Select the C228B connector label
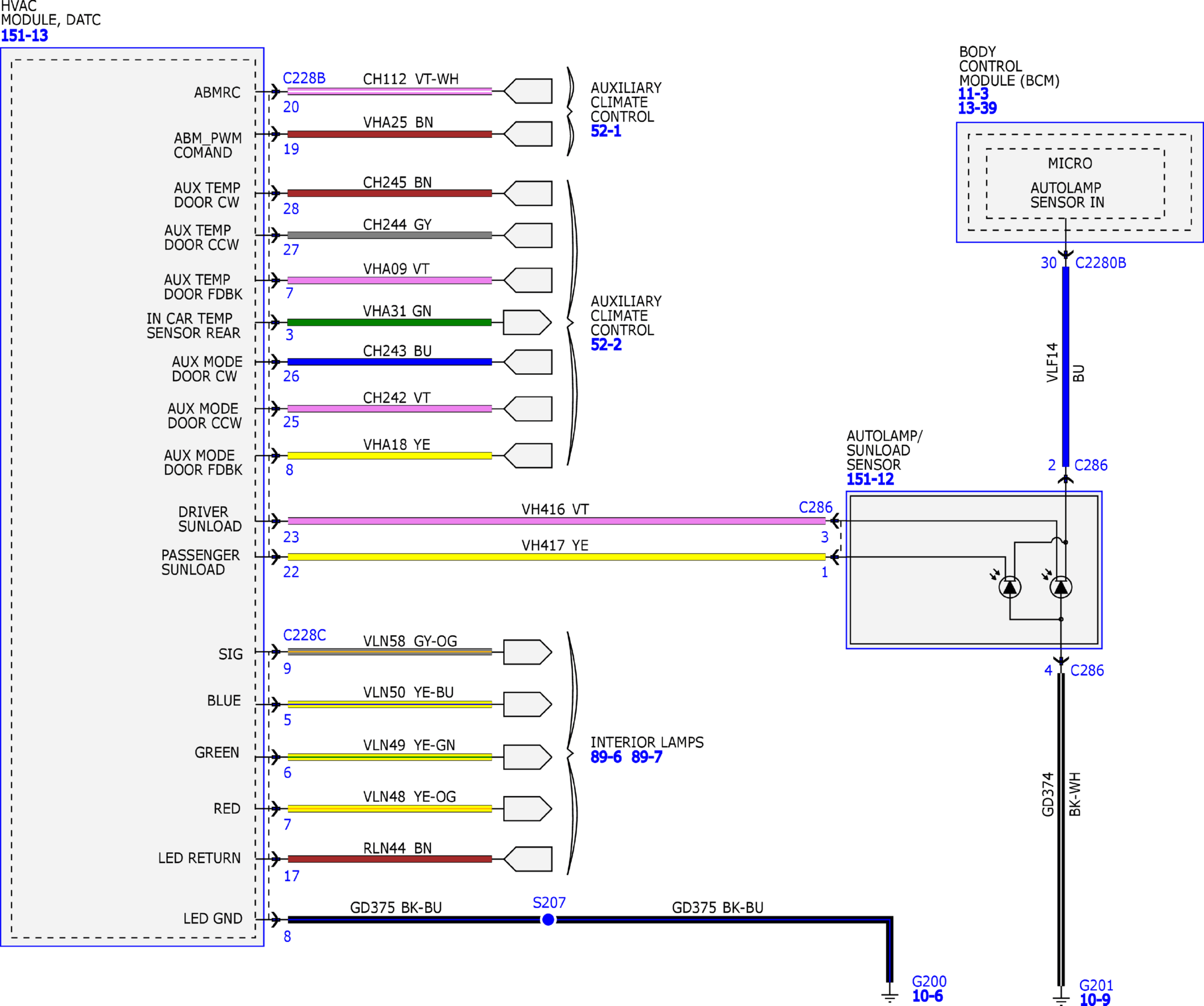Image resolution: width=1204 pixels, height=1006 pixels. 304,78
